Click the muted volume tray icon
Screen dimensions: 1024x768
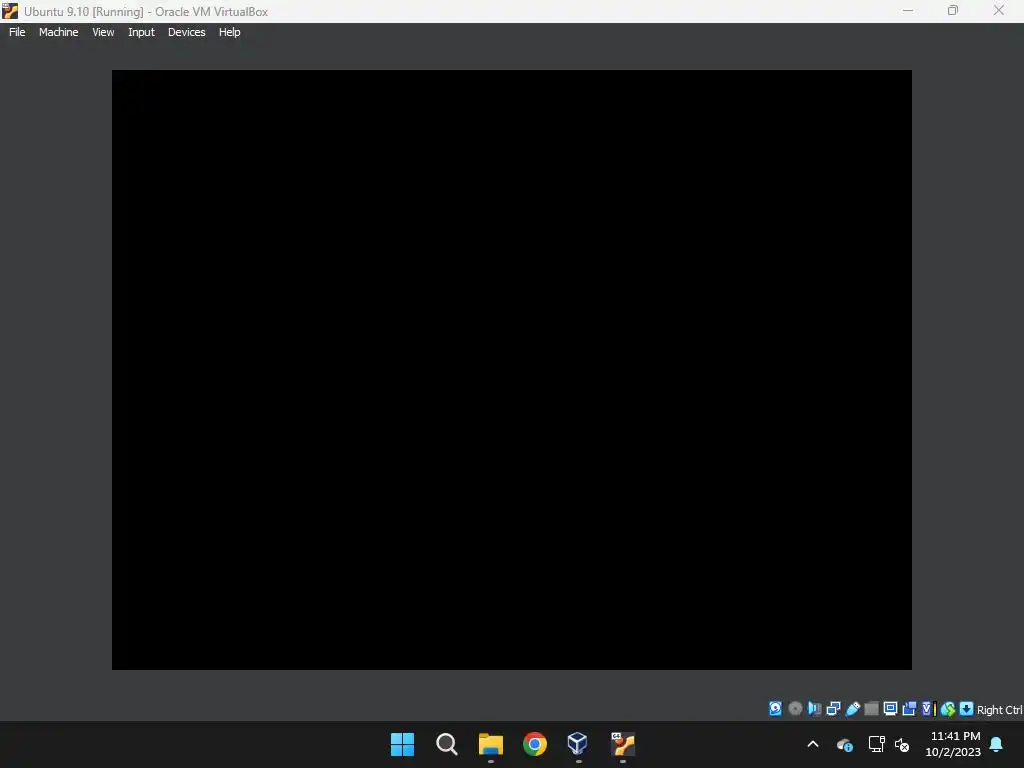click(x=902, y=744)
